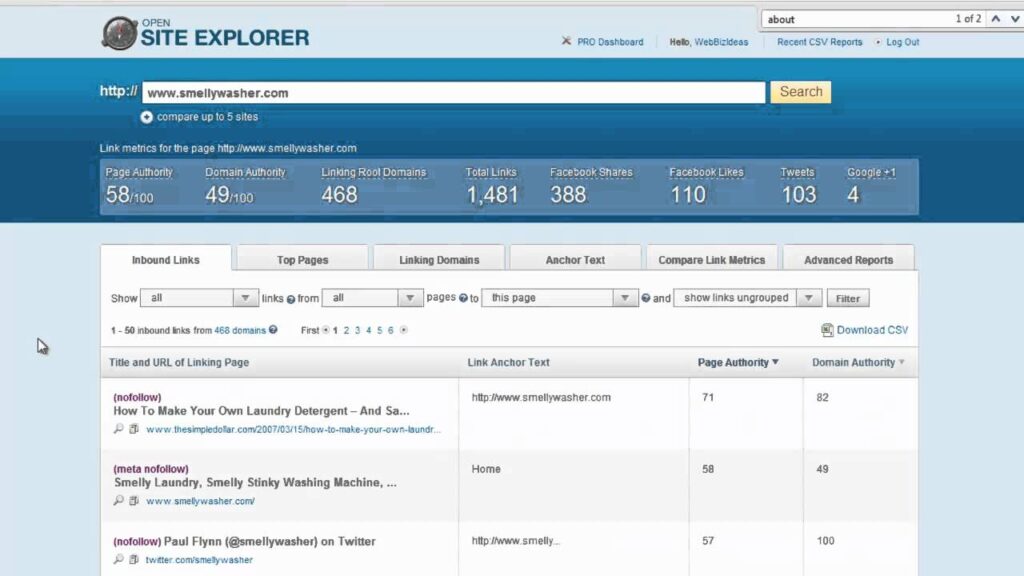Open the Show 'all' links dropdown

[x=199, y=298]
